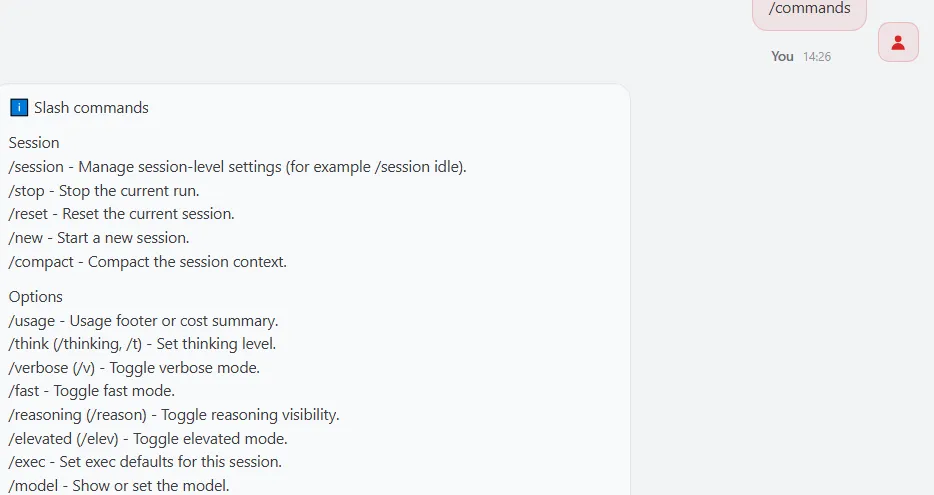The width and height of the screenshot is (934, 495).
Task: Click the 14:26 message timestamp
Action: click(x=817, y=57)
